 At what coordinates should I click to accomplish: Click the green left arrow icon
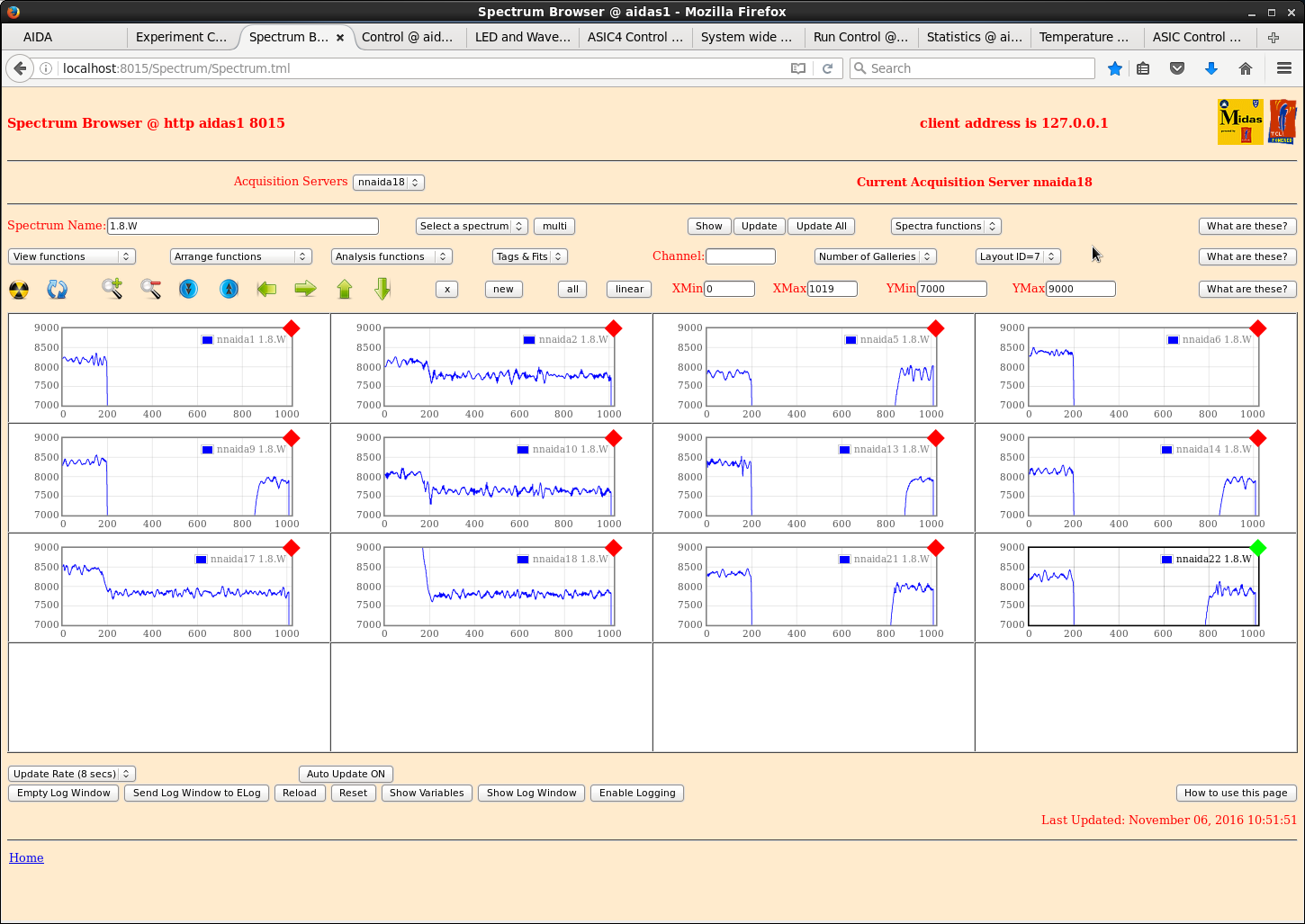click(x=266, y=289)
